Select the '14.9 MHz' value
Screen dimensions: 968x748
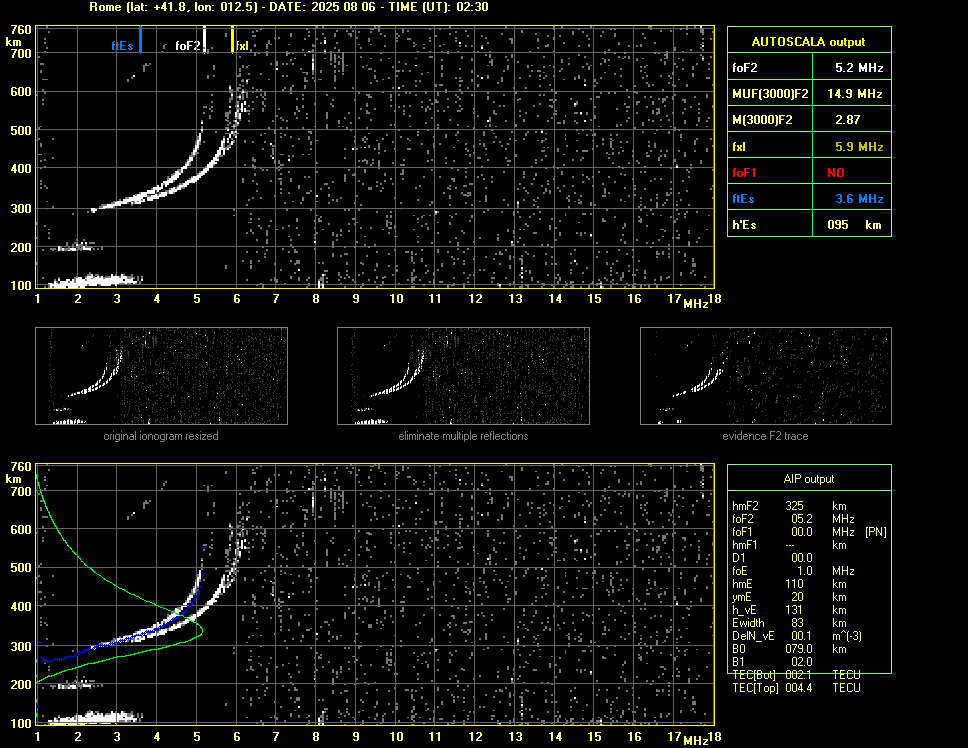(x=854, y=94)
